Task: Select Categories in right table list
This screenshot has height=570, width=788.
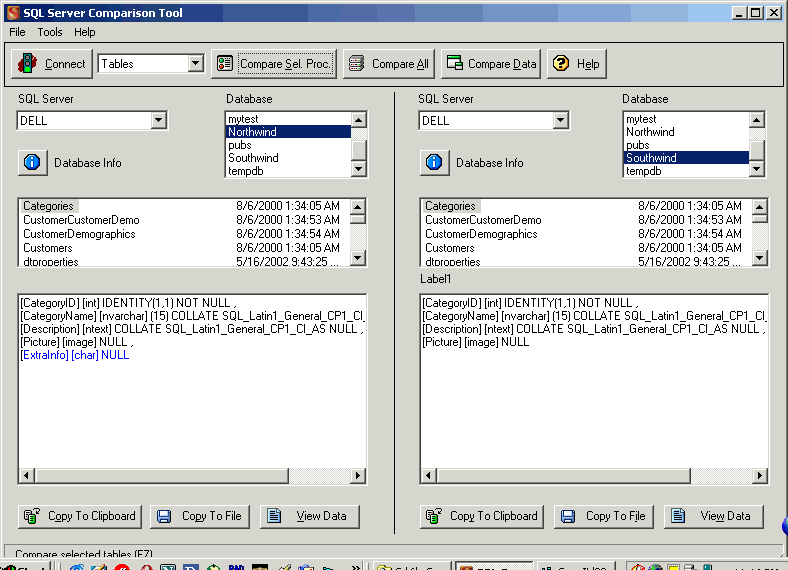Action: pyautogui.click(x=450, y=206)
